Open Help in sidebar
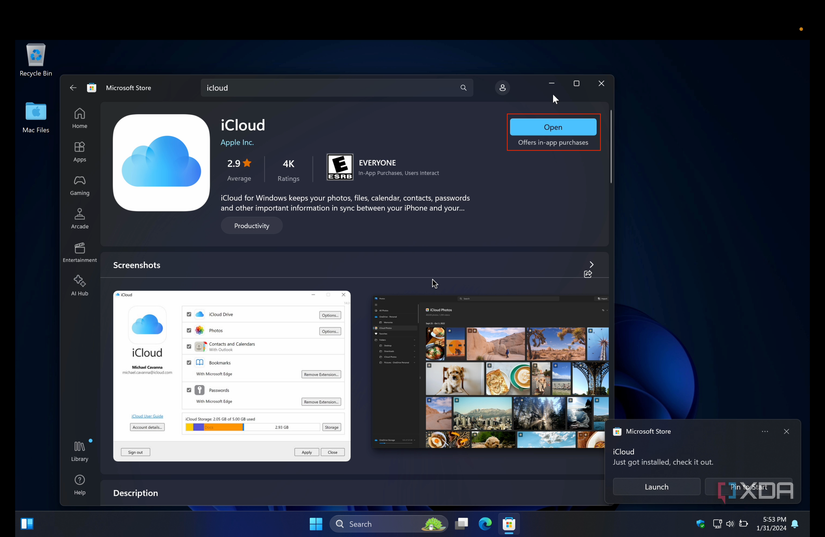This screenshot has height=537, width=825. [79, 484]
